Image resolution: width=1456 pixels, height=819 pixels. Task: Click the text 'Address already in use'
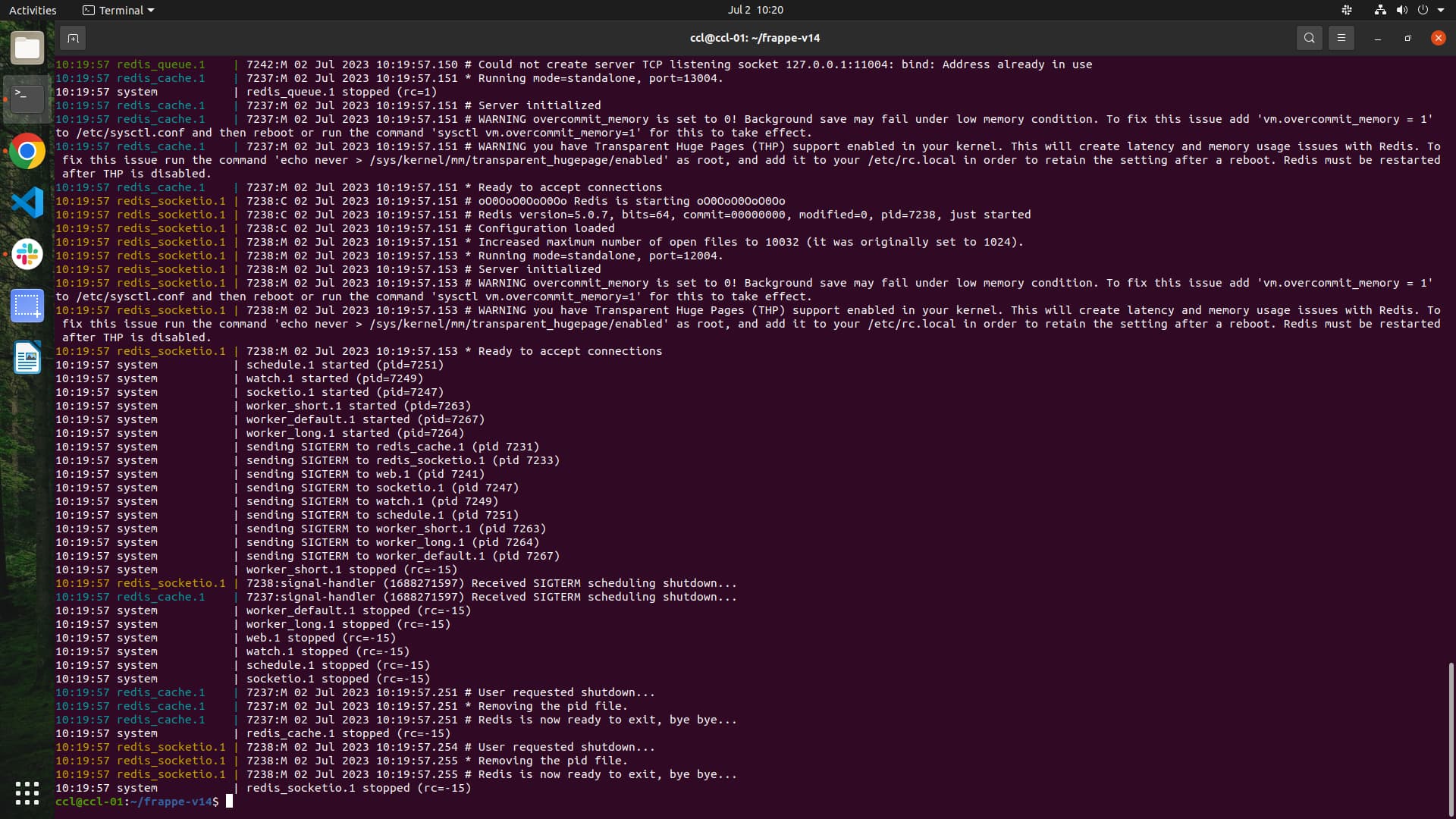point(1017,64)
